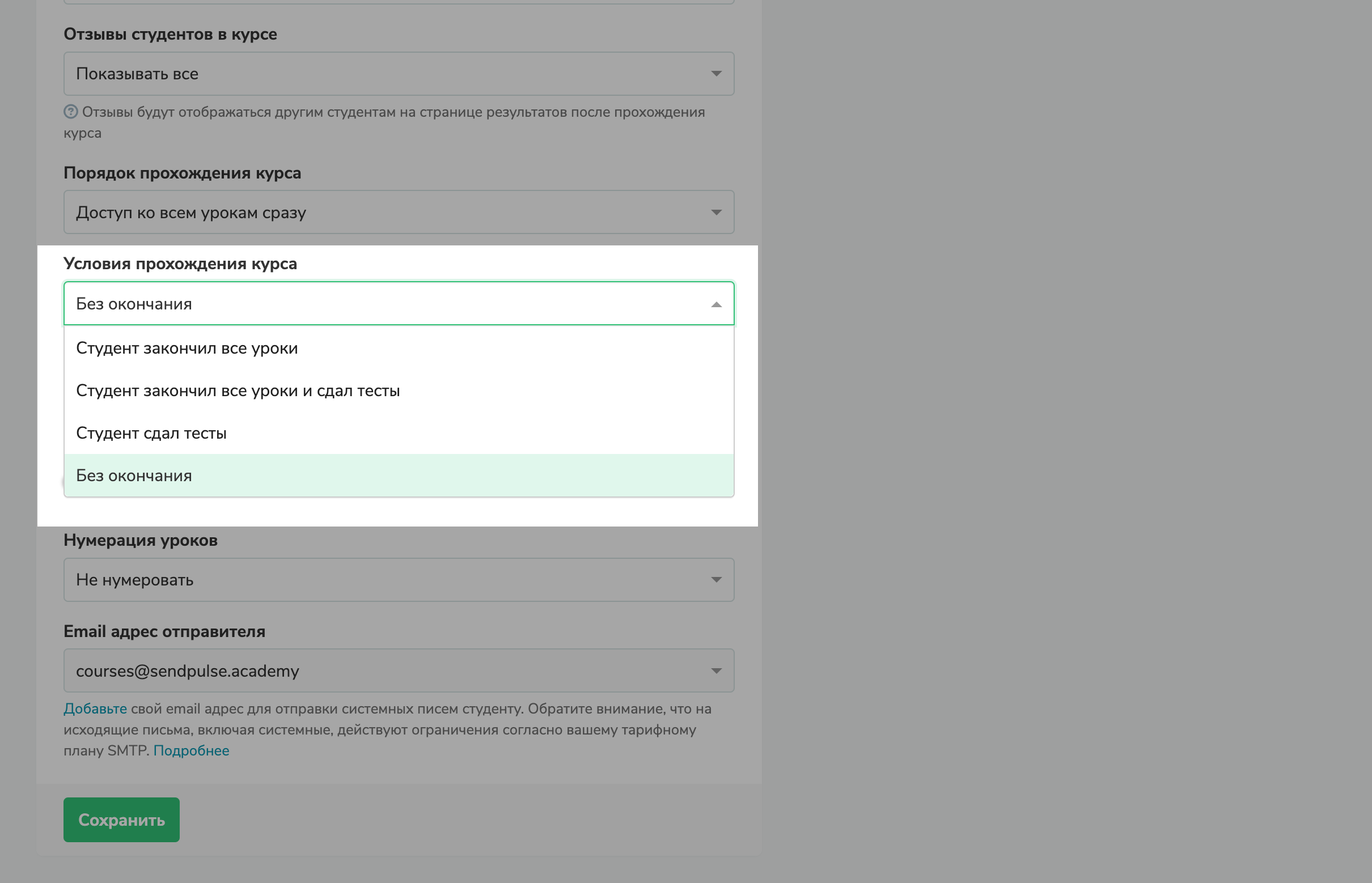Open the 'Подробнее' link
Image resolution: width=1372 pixels, height=883 pixels.
[191, 750]
